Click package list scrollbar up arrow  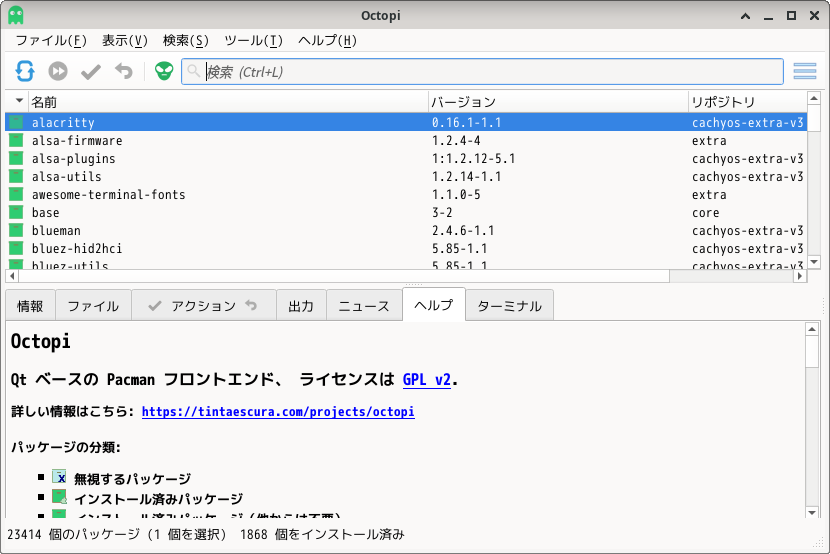pyautogui.click(x=814, y=98)
